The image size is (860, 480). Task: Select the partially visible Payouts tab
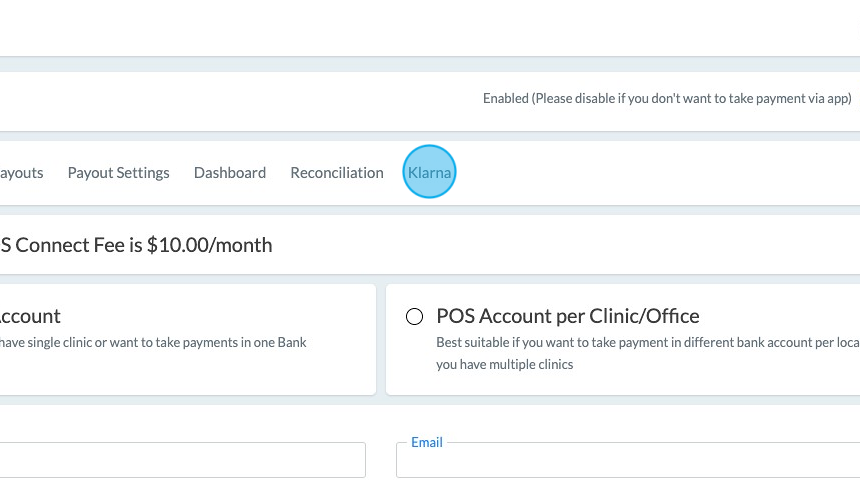click(22, 173)
